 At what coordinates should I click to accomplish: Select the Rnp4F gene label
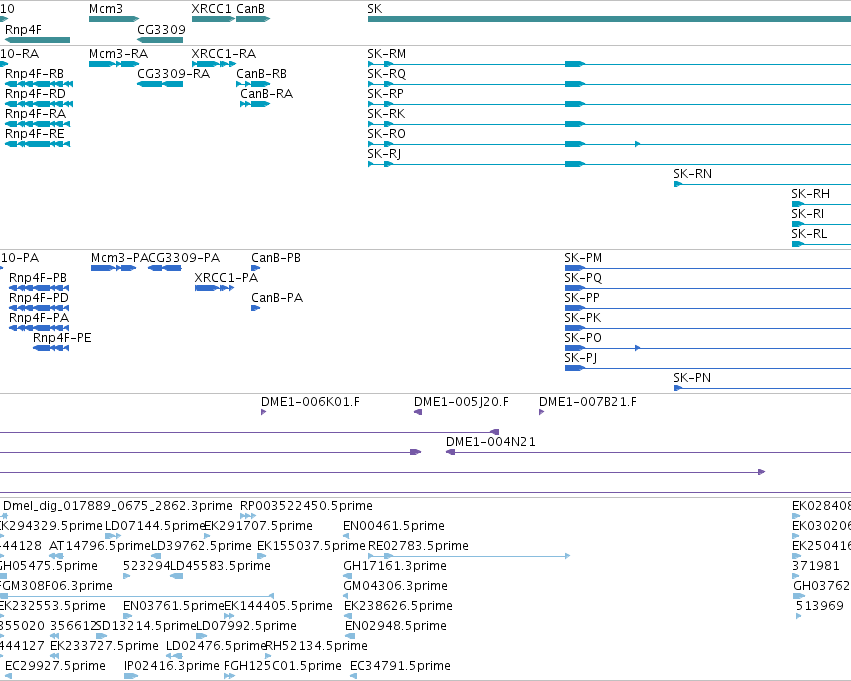pos(23,30)
